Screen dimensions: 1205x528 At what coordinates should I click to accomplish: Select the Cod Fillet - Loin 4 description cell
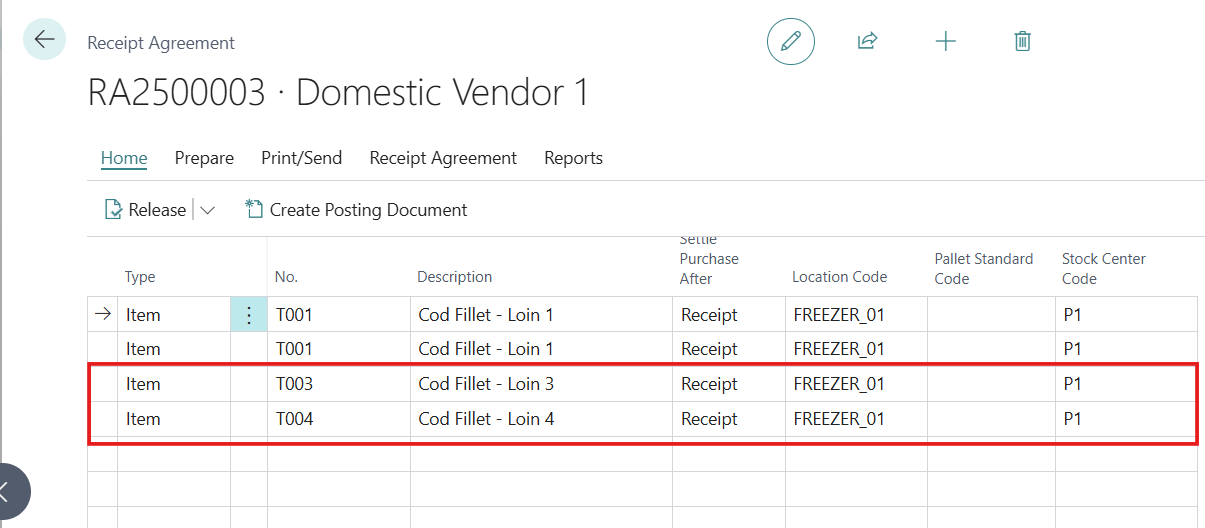[x=486, y=419]
